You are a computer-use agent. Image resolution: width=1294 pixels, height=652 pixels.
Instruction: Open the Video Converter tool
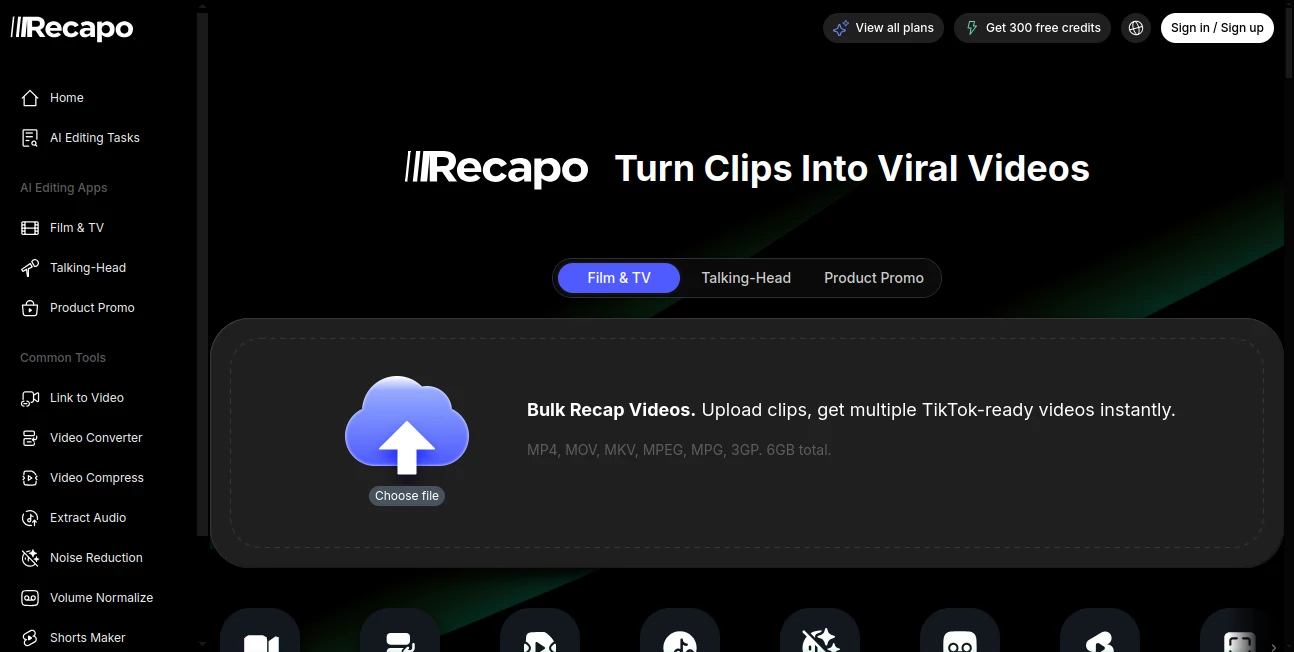click(98, 438)
